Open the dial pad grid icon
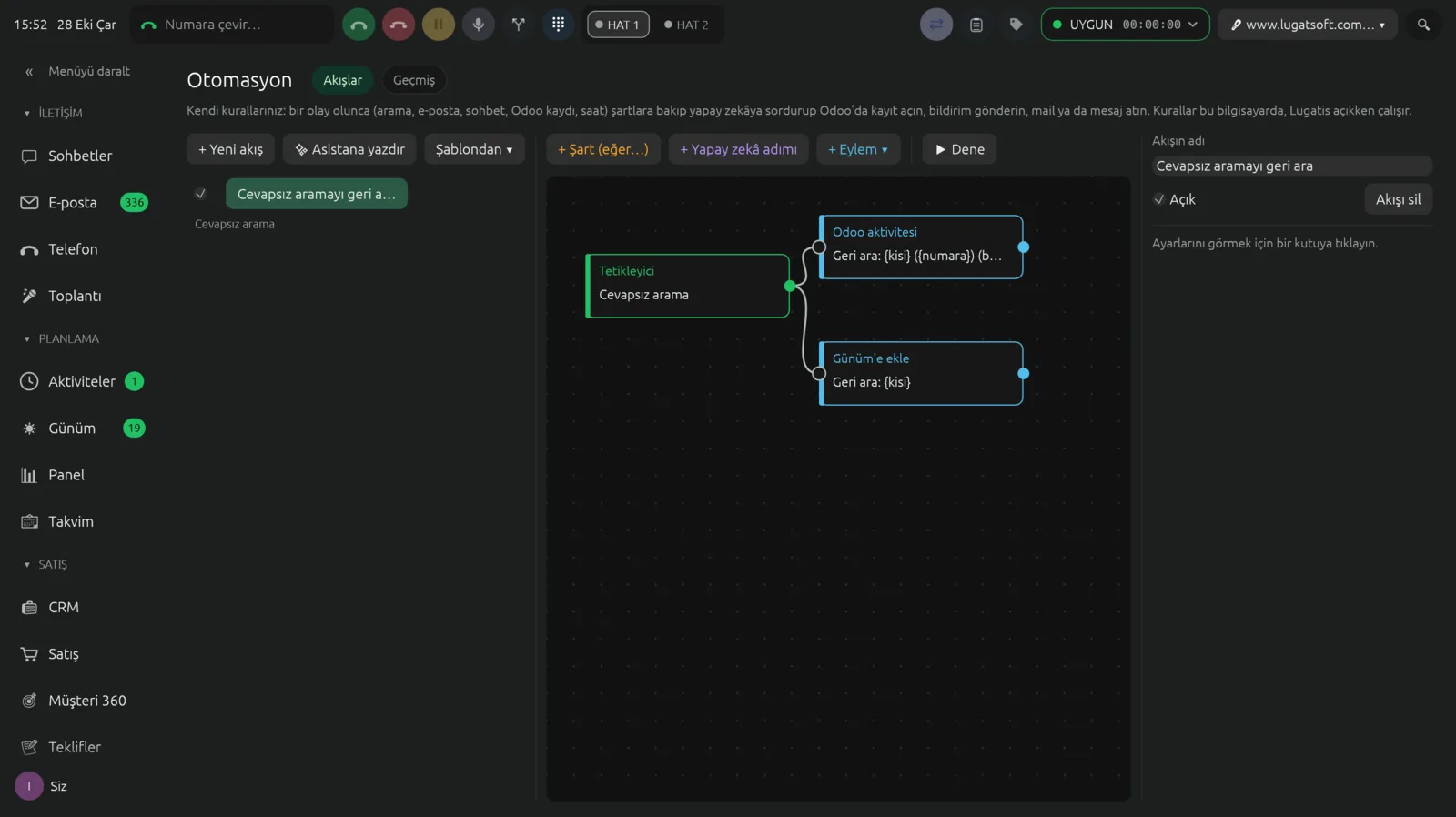This screenshot has height=817, width=1456. (x=559, y=25)
